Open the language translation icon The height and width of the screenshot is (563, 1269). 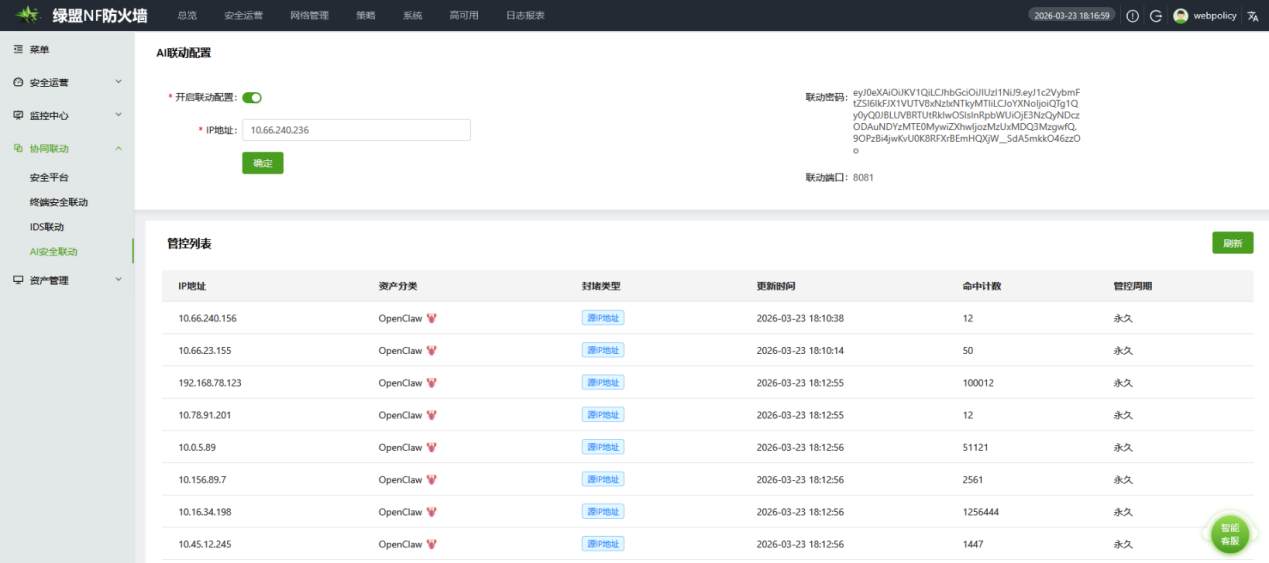click(x=1253, y=16)
